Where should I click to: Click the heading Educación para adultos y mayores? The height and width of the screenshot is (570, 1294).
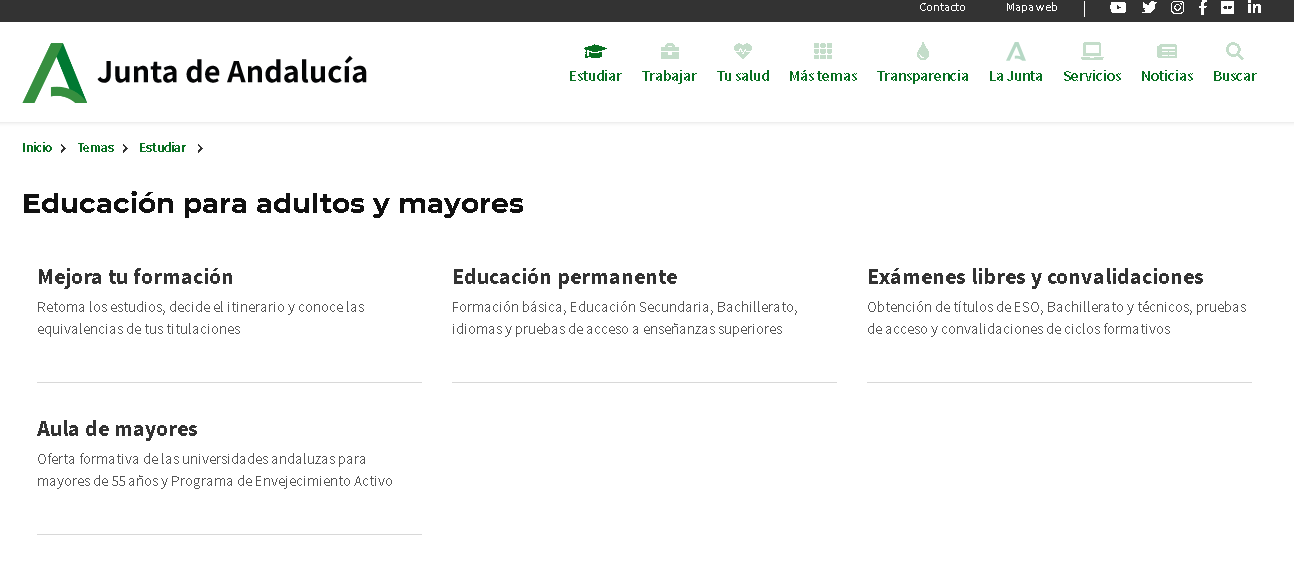point(273,204)
